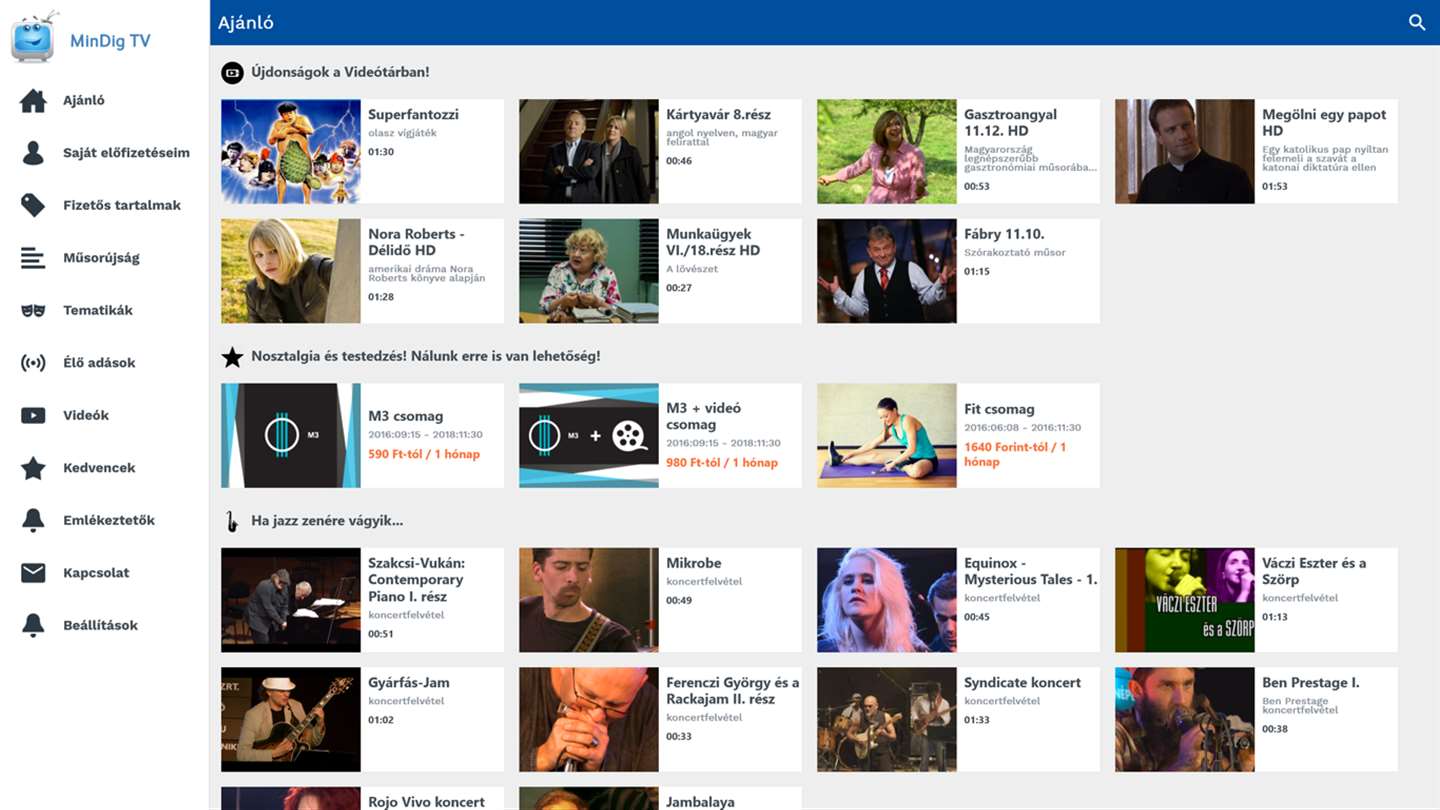Click the Munkaügyek thumbnail image
The width and height of the screenshot is (1440, 810).
point(589,271)
